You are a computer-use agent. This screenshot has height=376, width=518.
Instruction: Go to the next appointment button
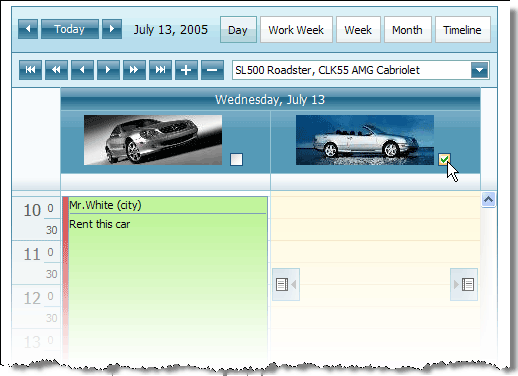[464, 284]
